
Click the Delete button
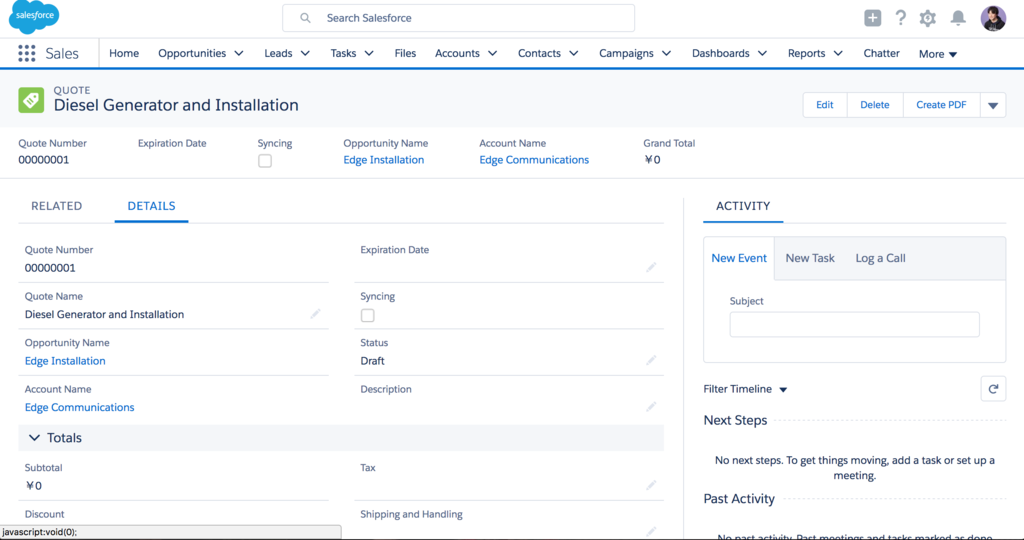pos(874,105)
